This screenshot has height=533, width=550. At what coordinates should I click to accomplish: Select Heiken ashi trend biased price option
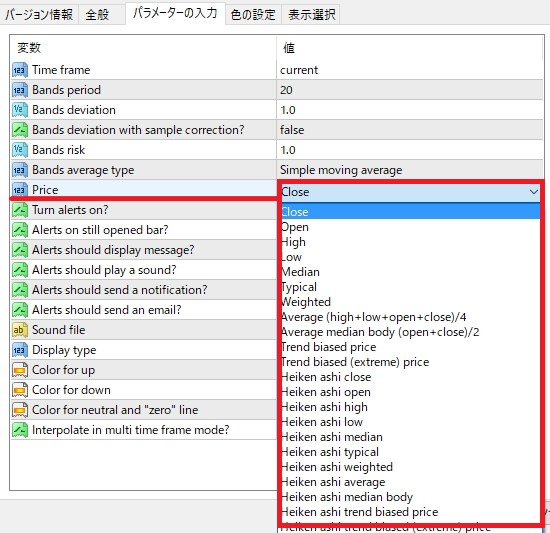[x=410, y=512]
